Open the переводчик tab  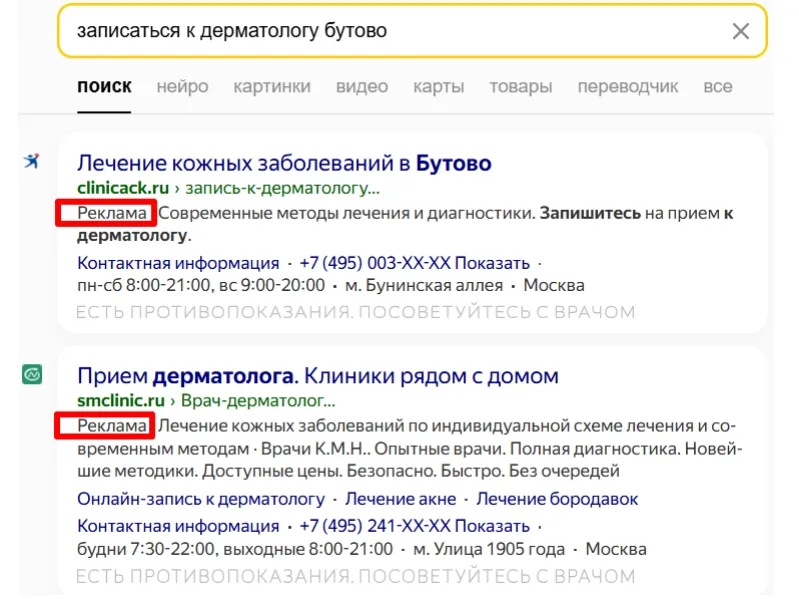628,87
